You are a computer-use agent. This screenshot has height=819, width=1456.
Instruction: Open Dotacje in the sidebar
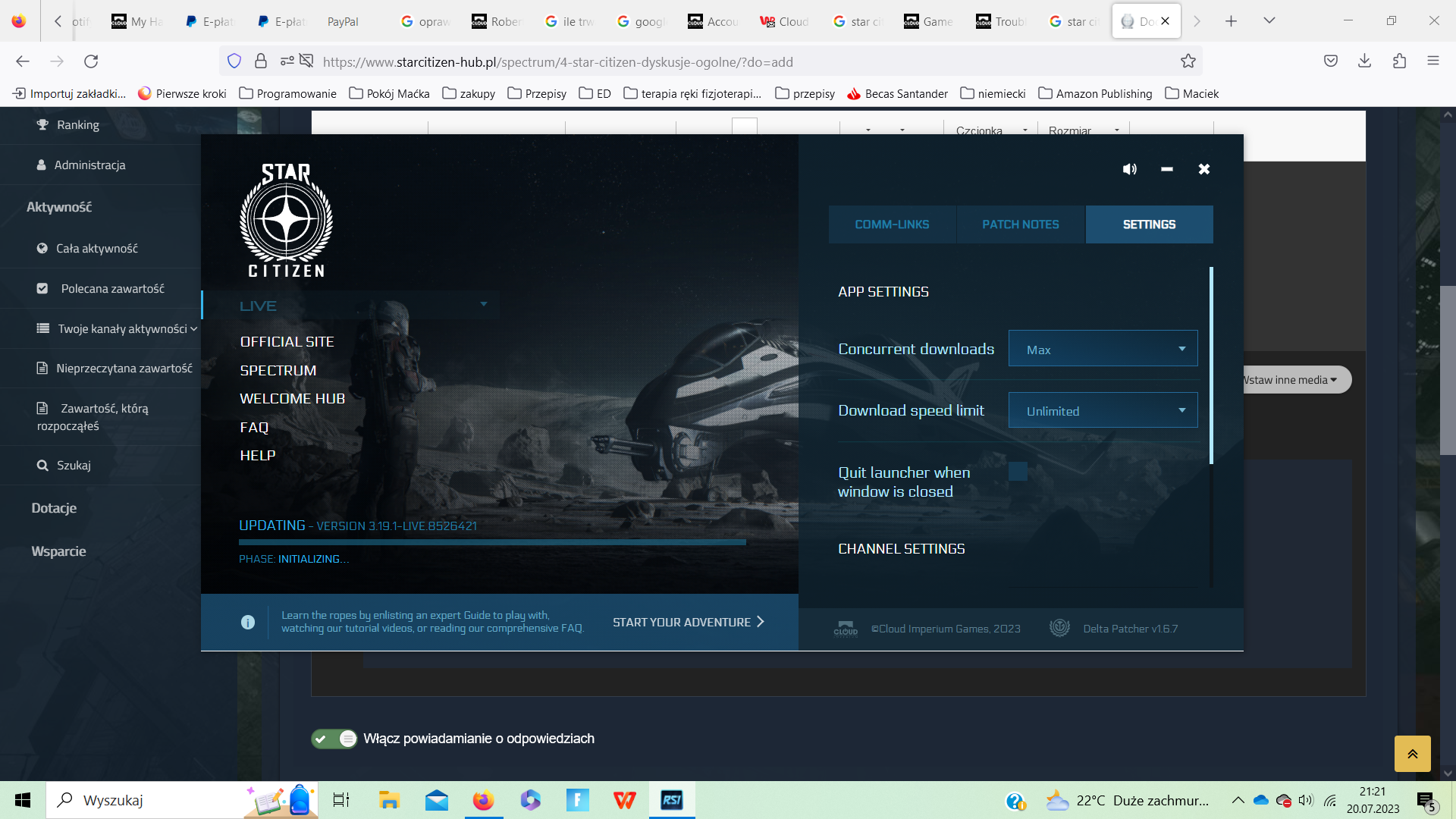(54, 508)
